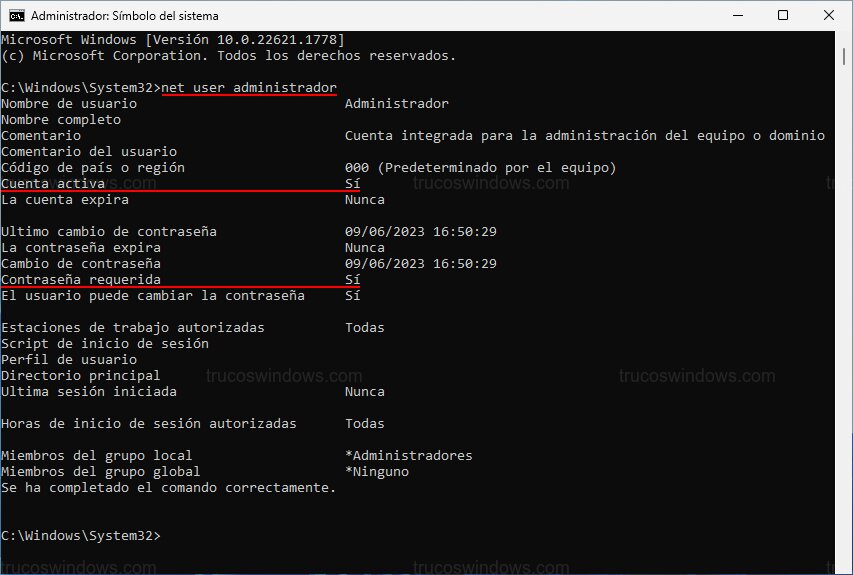Image resolution: width=853 pixels, height=575 pixels.
Task: Click the '*Ninguno' value
Action: (376, 472)
